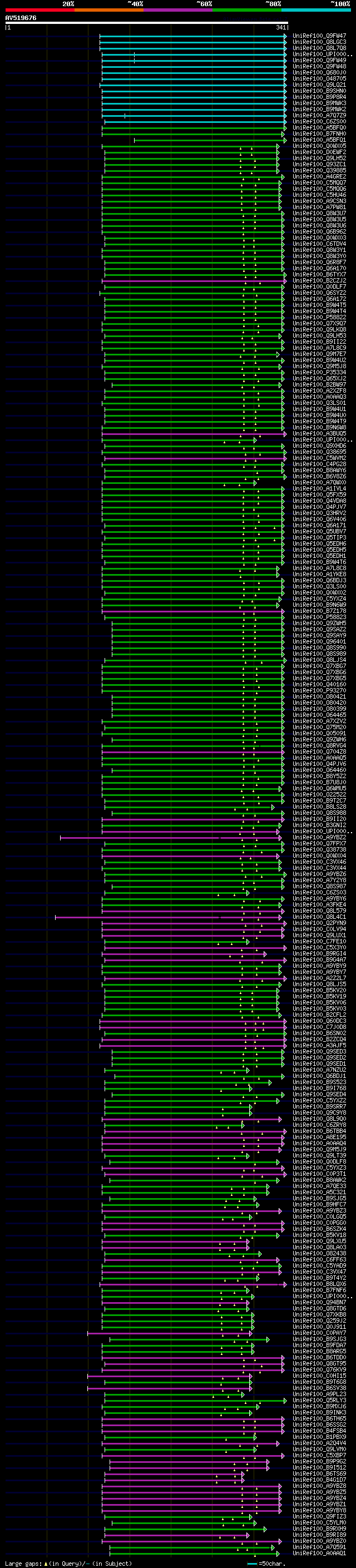Open hit UniRef100_A7XZV2
356x1568 pixels.
pyautogui.click(x=319, y=721)
